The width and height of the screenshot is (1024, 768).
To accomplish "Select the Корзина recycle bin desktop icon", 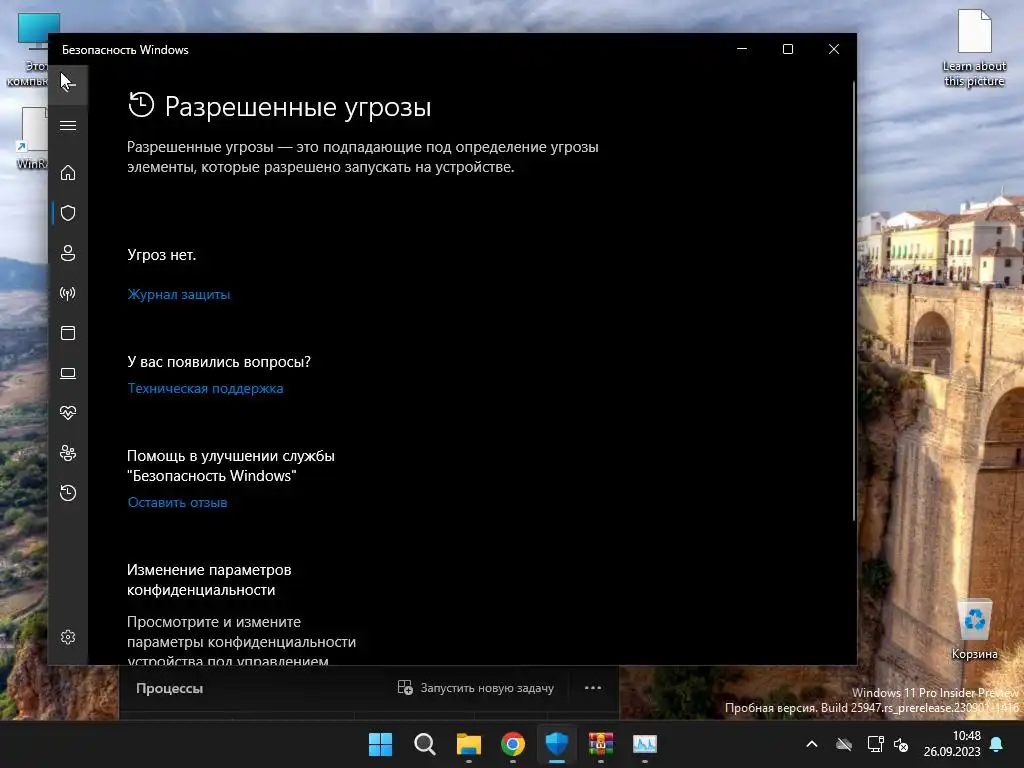I will pyautogui.click(x=974, y=630).
